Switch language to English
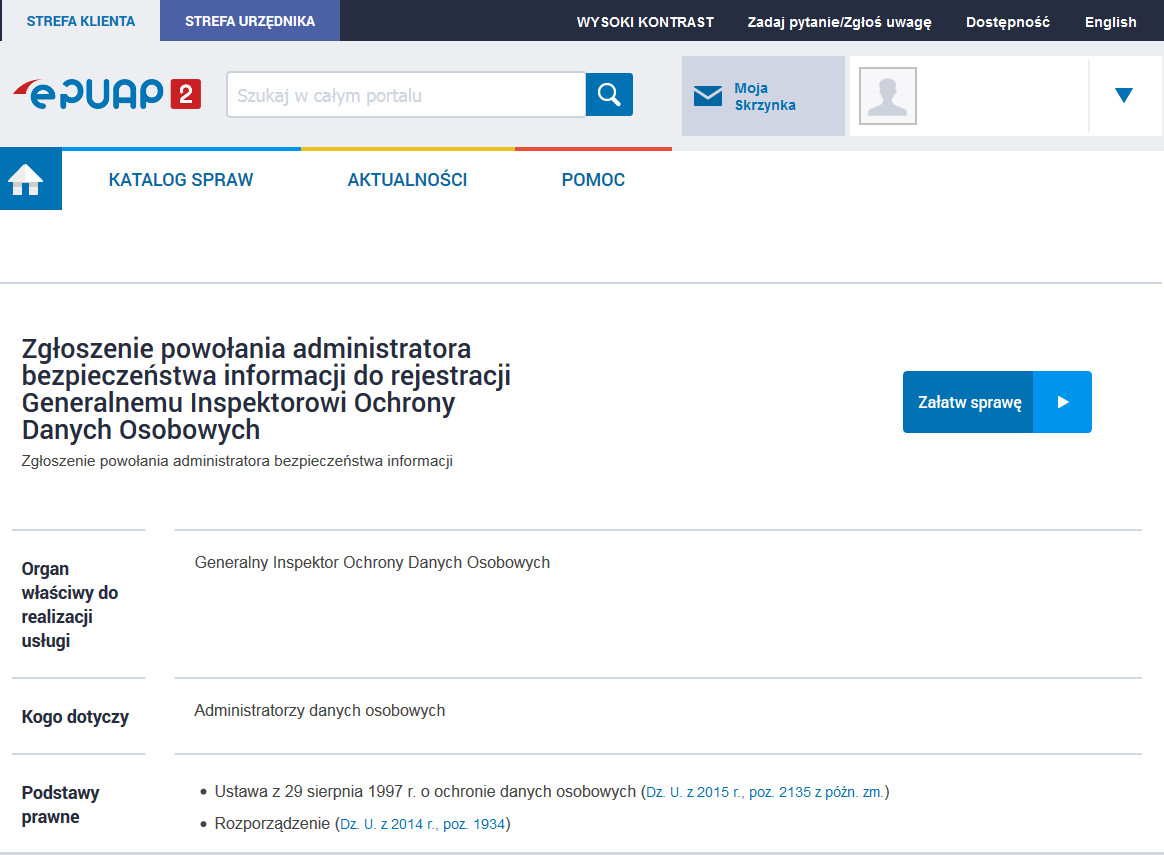Screen dimensions: 1164x855 (x=1110, y=22)
